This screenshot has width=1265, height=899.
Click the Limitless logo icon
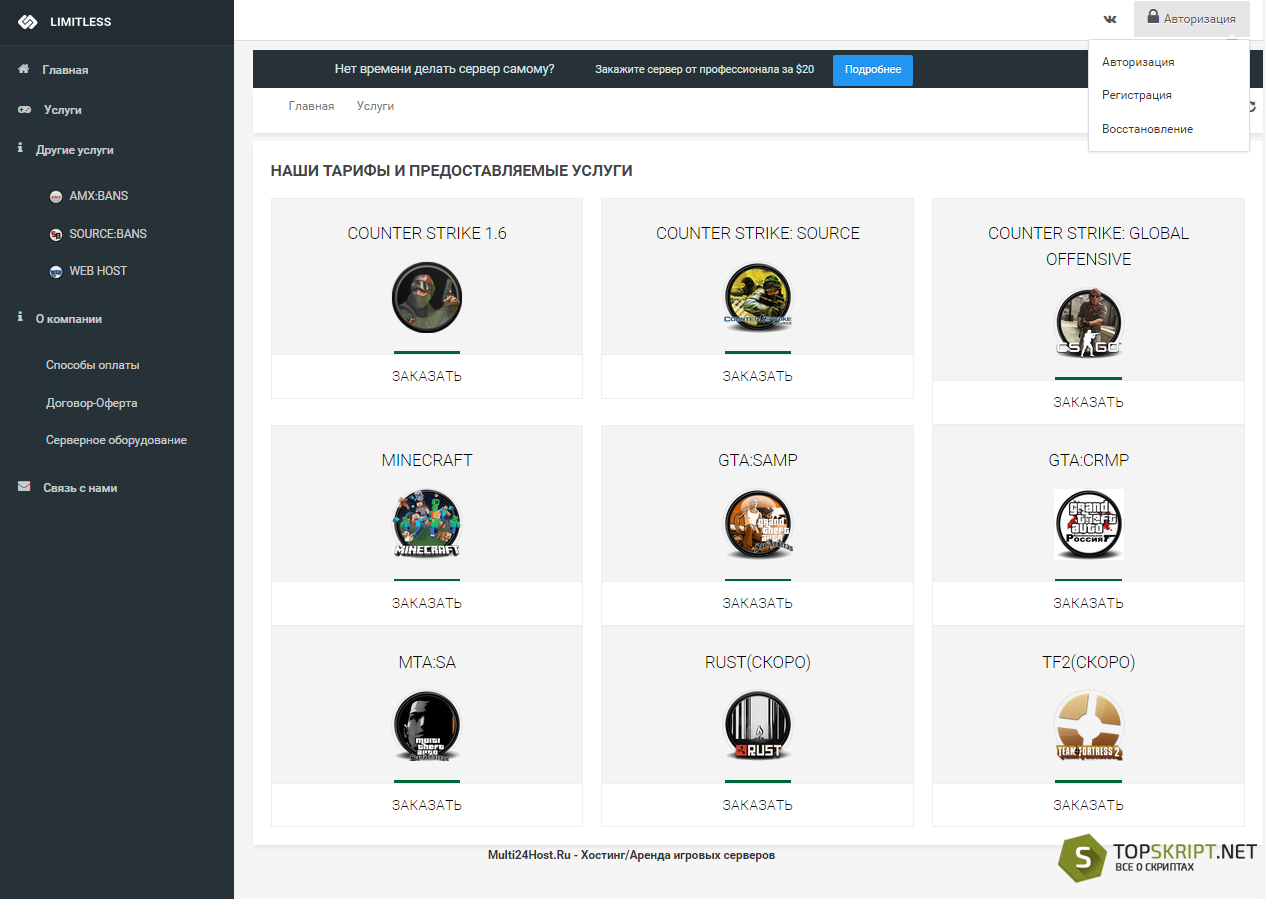28,22
